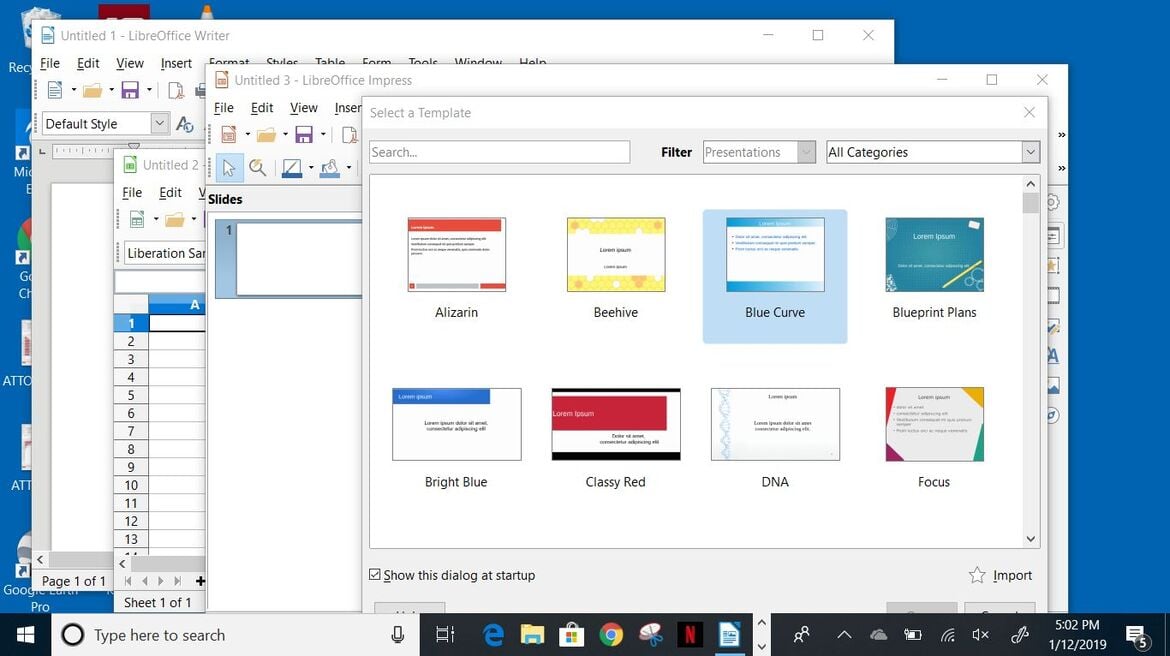Expand line color dropdown arrow in Impress
The width and height of the screenshot is (1170, 656).
tap(311, 168)
